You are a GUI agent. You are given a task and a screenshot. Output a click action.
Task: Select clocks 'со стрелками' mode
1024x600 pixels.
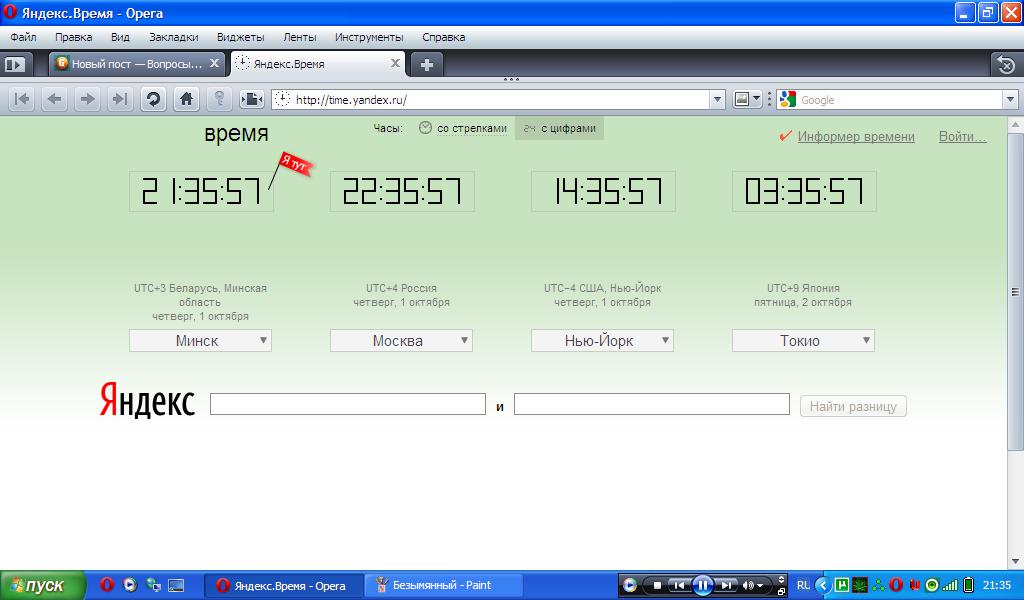(x=463, y=128)
